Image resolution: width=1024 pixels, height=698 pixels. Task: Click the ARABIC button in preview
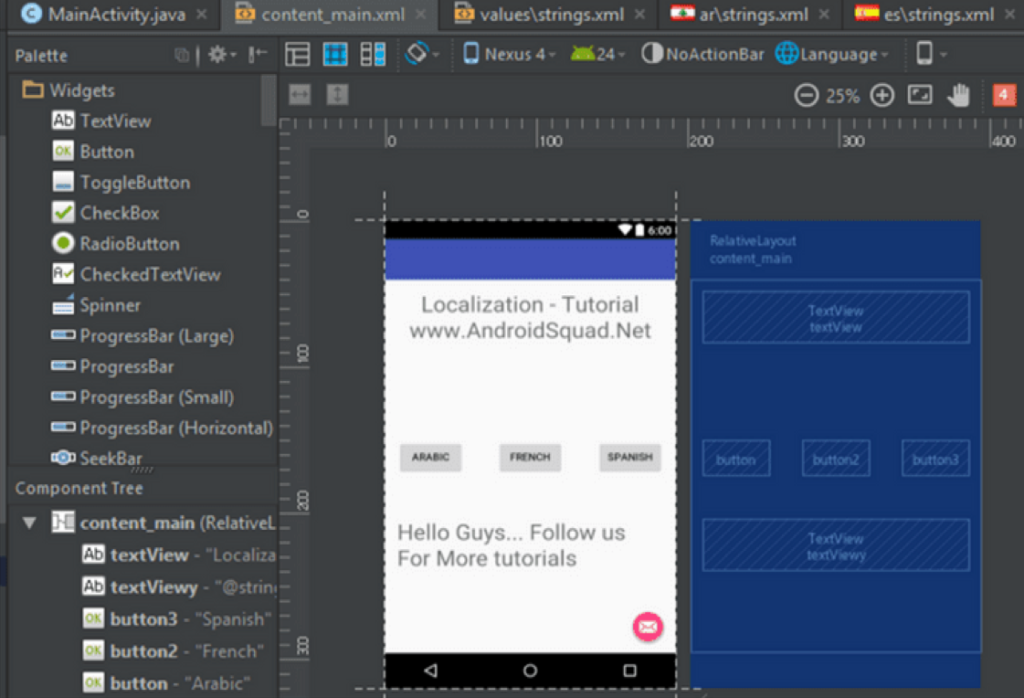[x=430, y=457]
